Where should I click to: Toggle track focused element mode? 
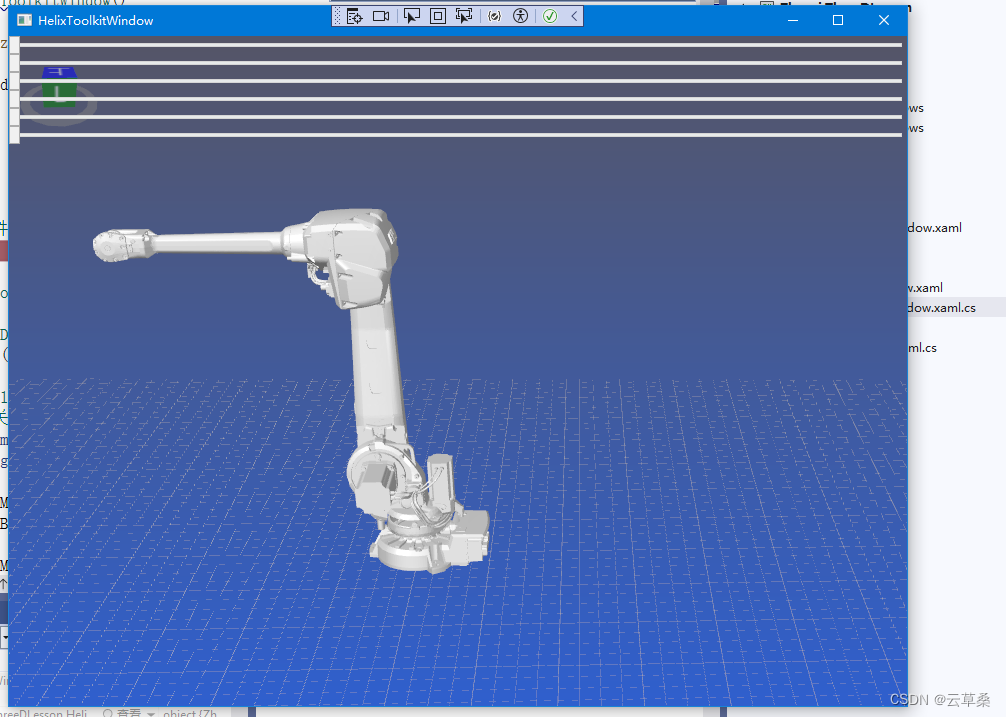[464, 16]
